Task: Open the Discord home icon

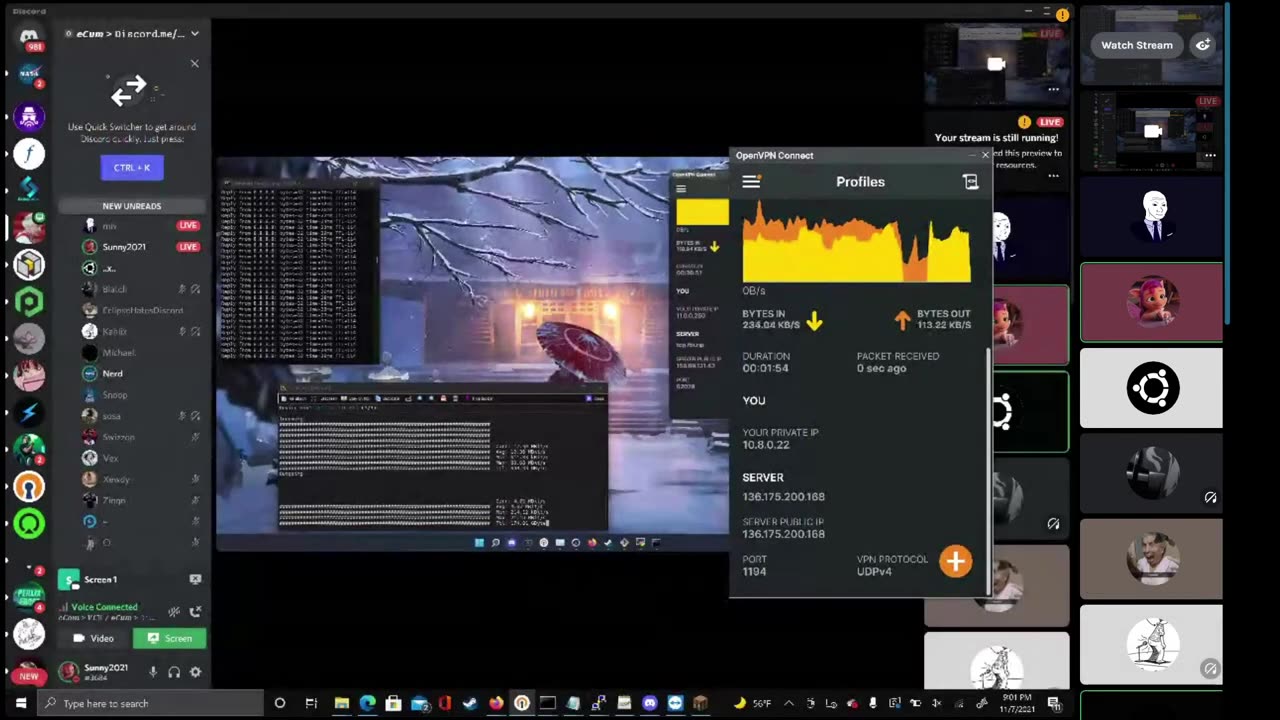Action: tap(29, 37)
